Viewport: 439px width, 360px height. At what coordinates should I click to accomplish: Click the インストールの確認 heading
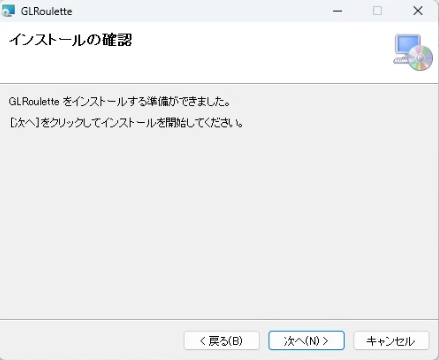pyautogui.click(x=71, y=40)
